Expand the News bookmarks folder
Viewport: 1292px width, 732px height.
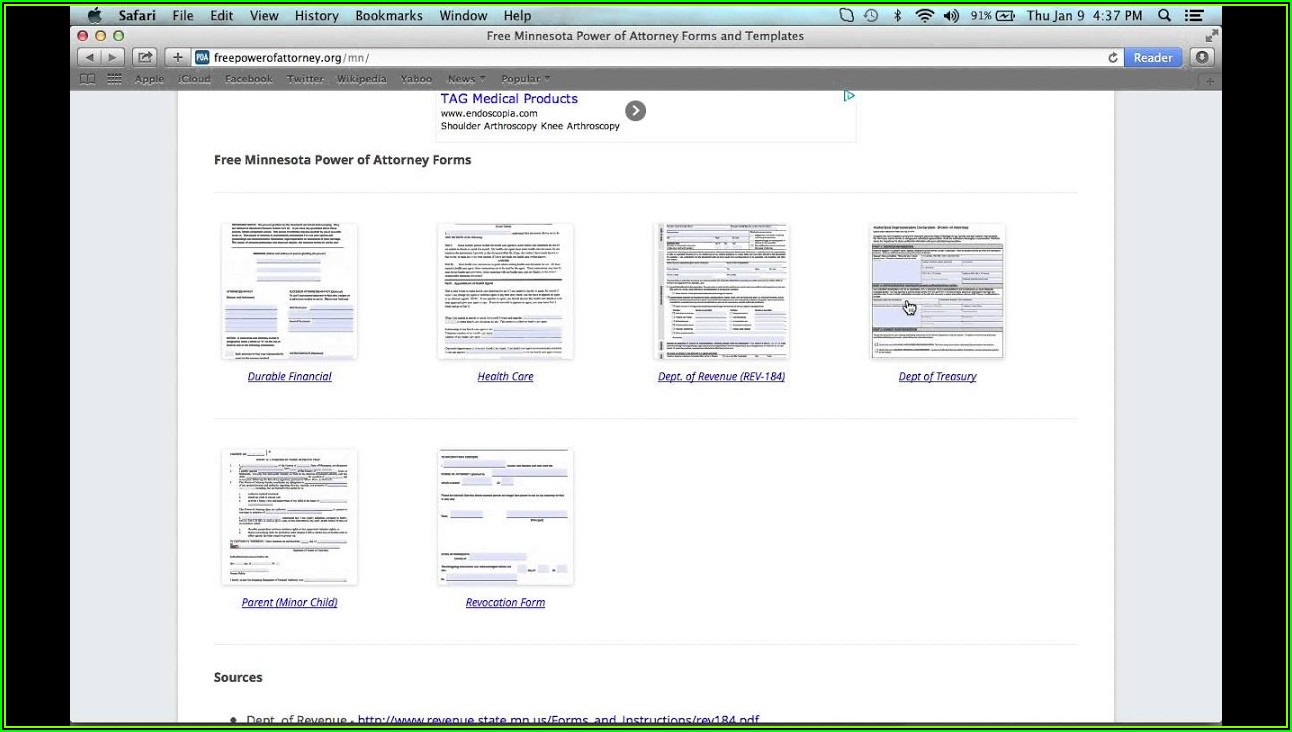coord(465,79)
